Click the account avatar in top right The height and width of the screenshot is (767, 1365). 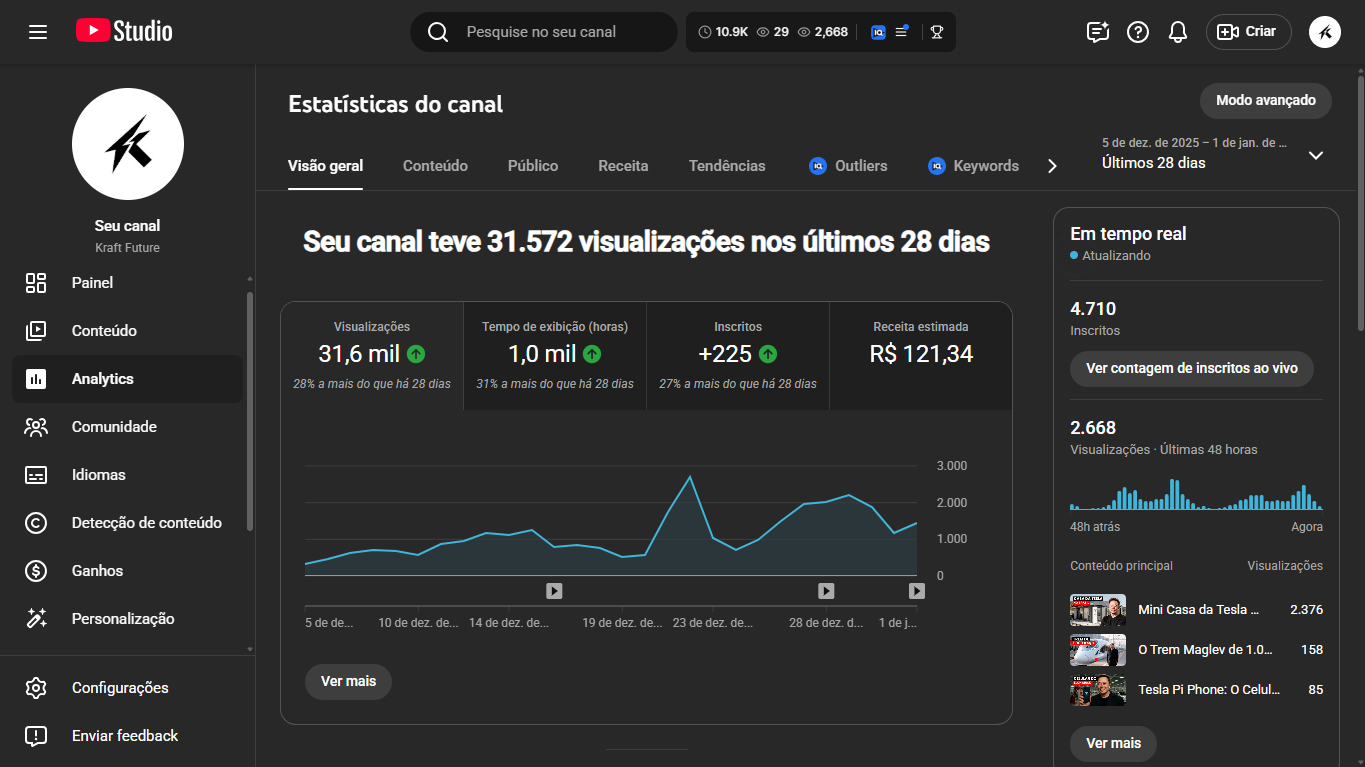pyautogui.click(x=1325, y=32)
